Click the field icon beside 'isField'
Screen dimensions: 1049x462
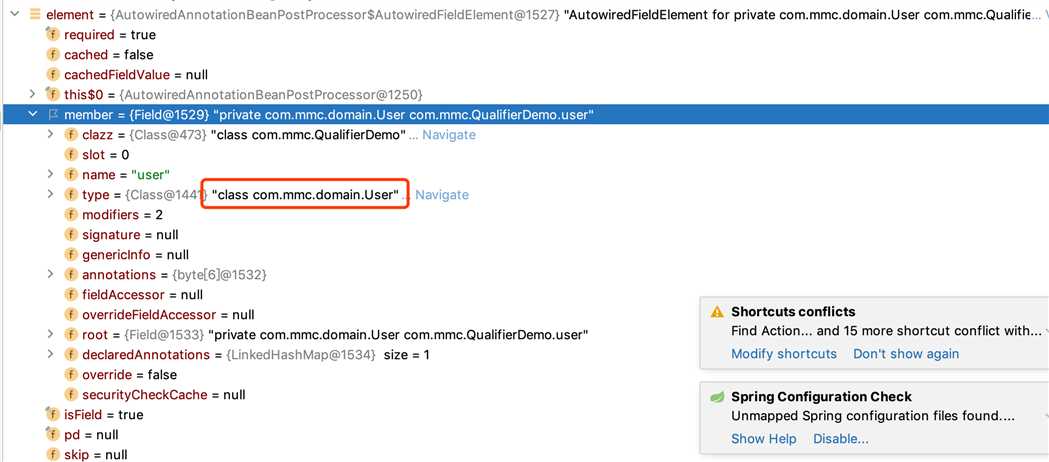53,415
